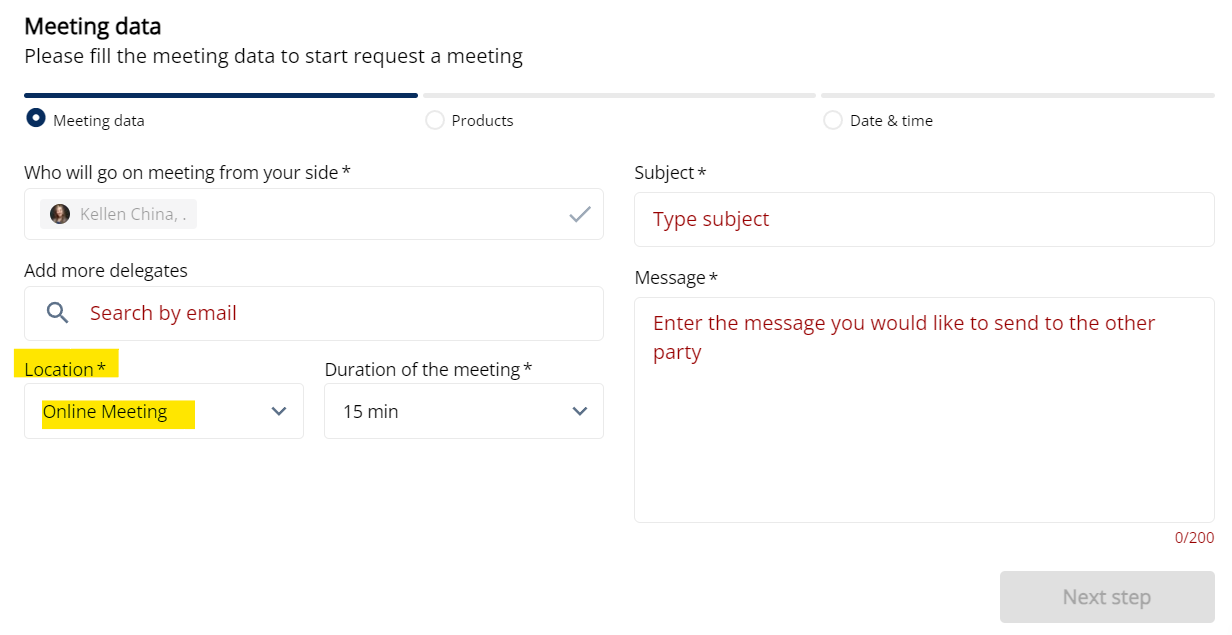The width and height of the screenshot is (1232, 635).
Task: Go to the Date & time step label
Action: (891, 121)
